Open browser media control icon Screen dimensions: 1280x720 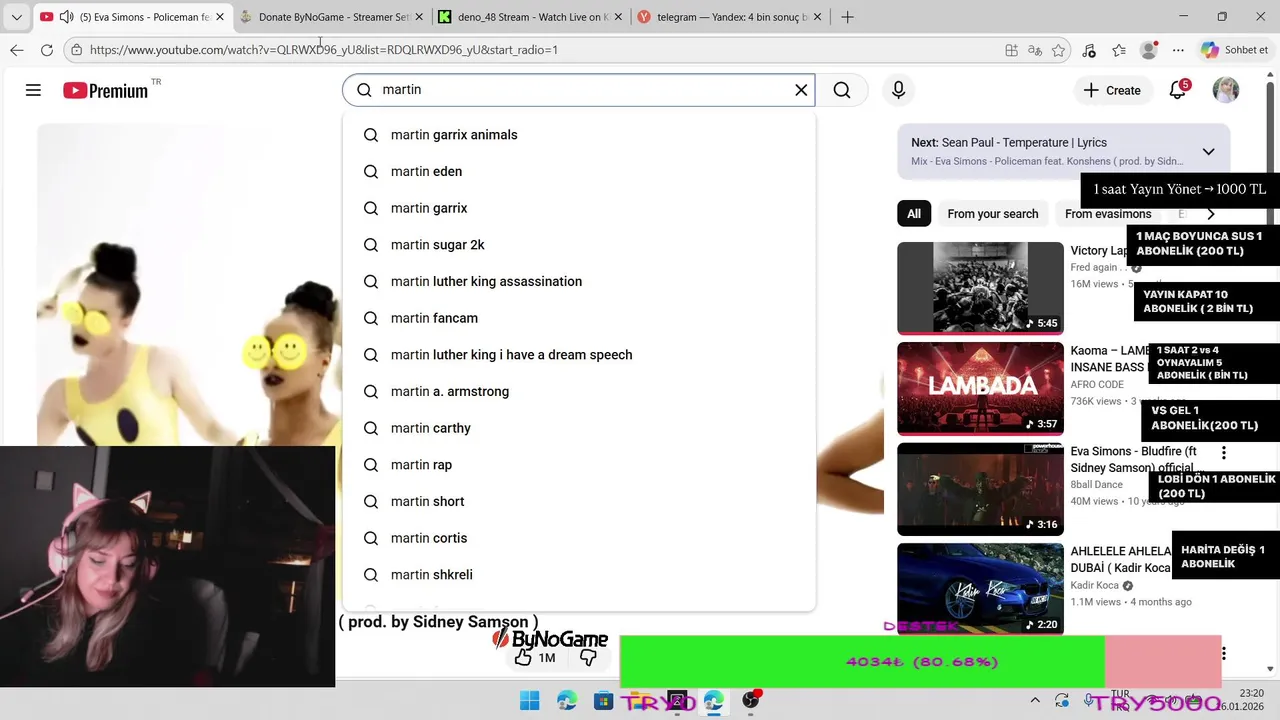click(x=1089, y=50)
